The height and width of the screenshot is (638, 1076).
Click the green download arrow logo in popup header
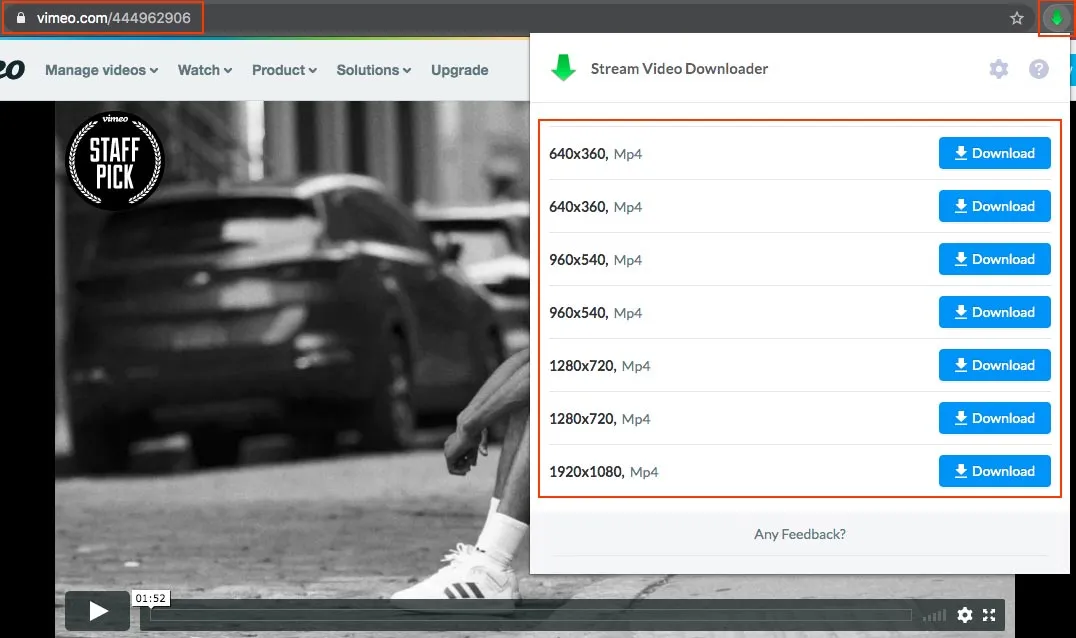tap(565, 67)
